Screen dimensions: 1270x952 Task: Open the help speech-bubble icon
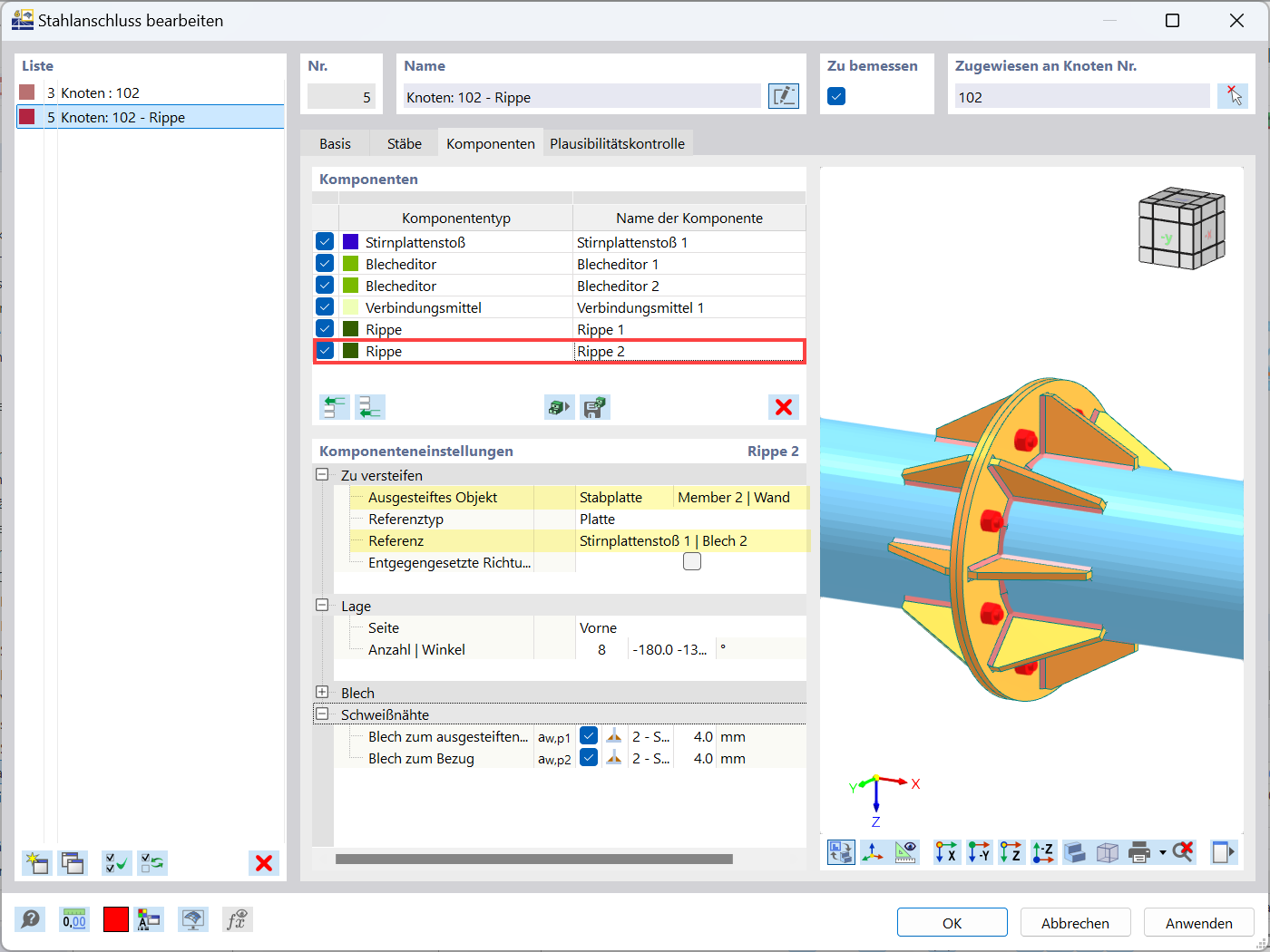click(30, 920)
